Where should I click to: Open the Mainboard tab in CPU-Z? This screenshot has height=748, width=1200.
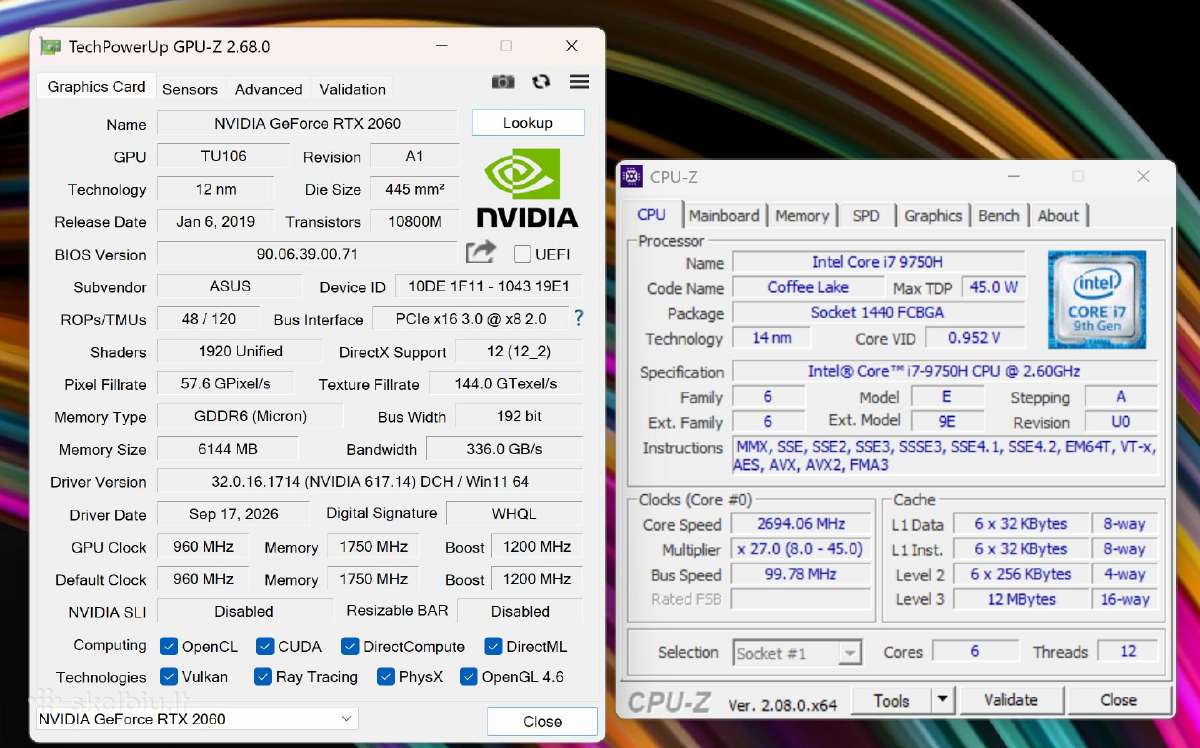724,215
